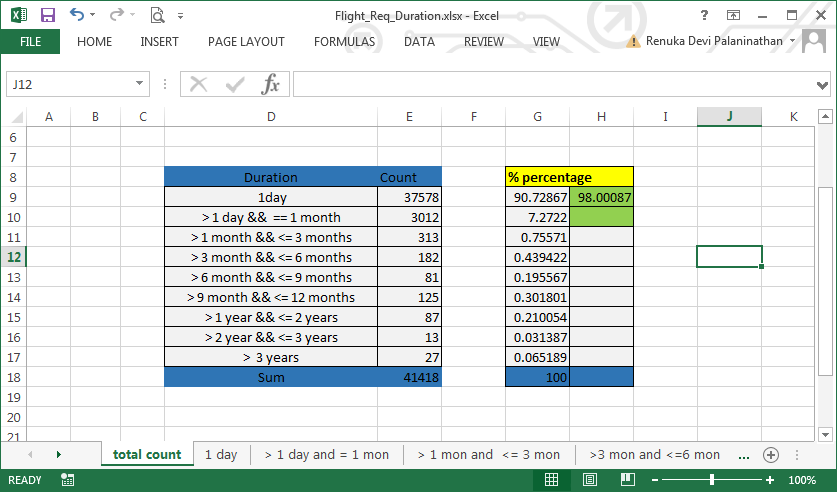Click the Undo arrow icon
The width and height of the screenshot is (837, 492).
tap(78, 15)
